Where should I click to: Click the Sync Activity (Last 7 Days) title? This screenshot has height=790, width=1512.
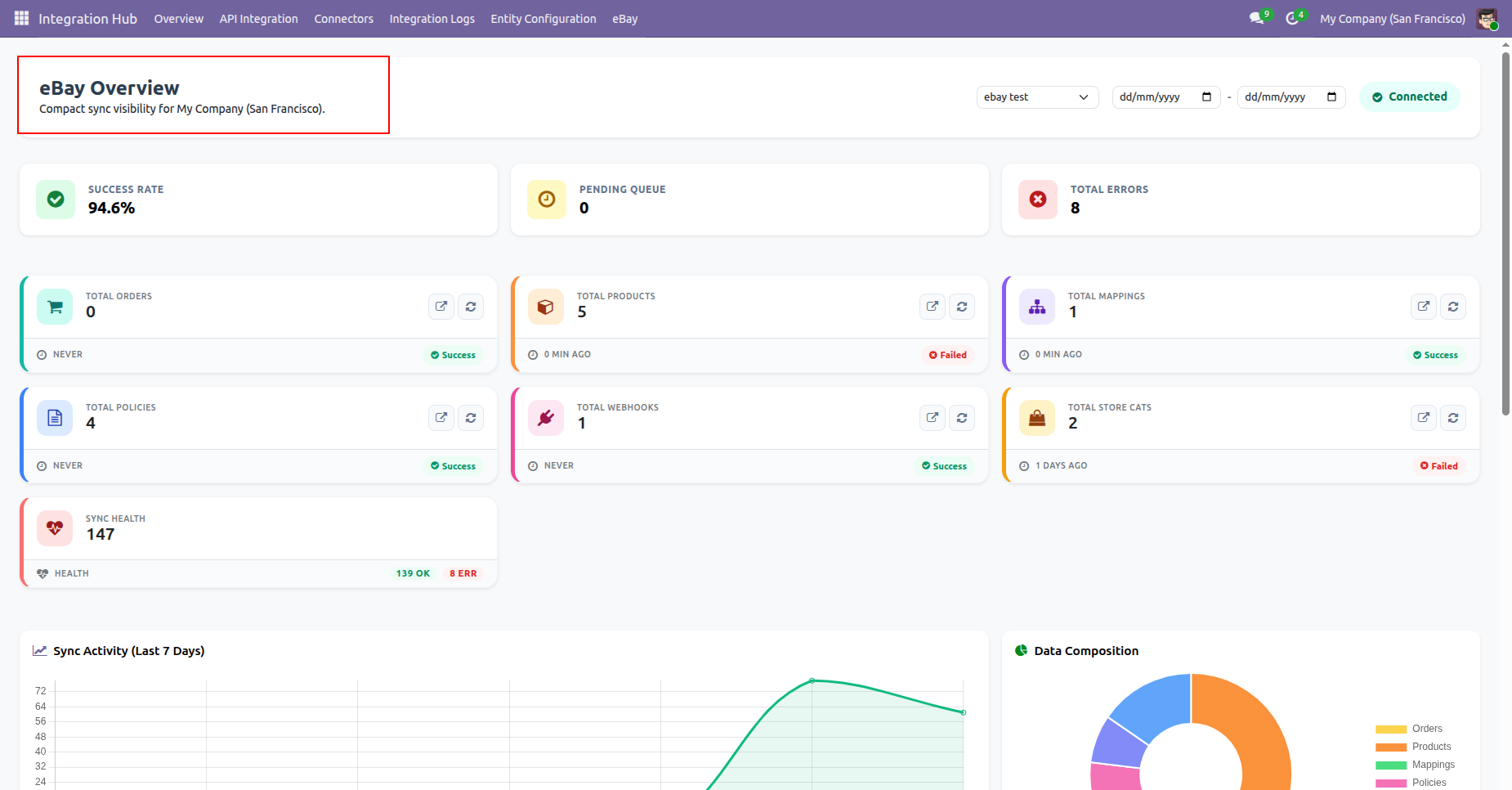129,651
